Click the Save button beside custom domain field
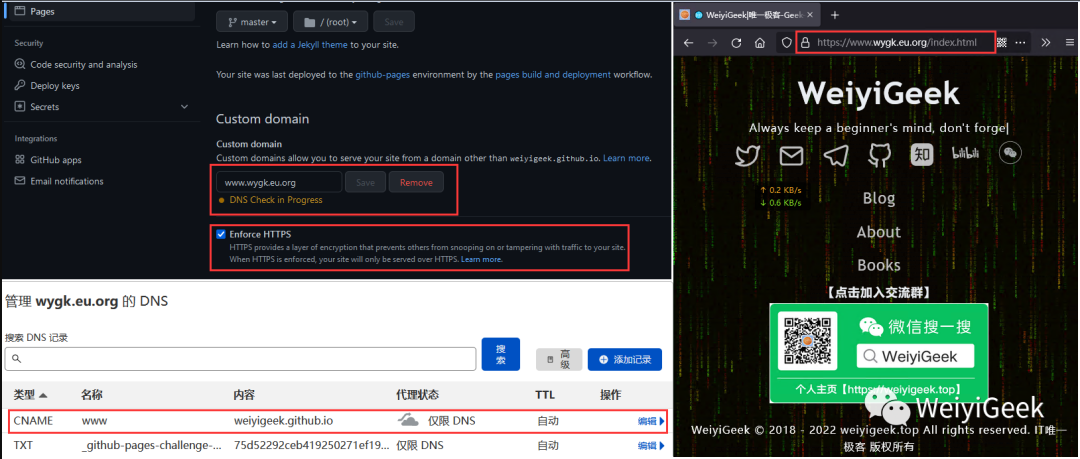Screen dimensions: 1080x459 click(x=366, y=183)
